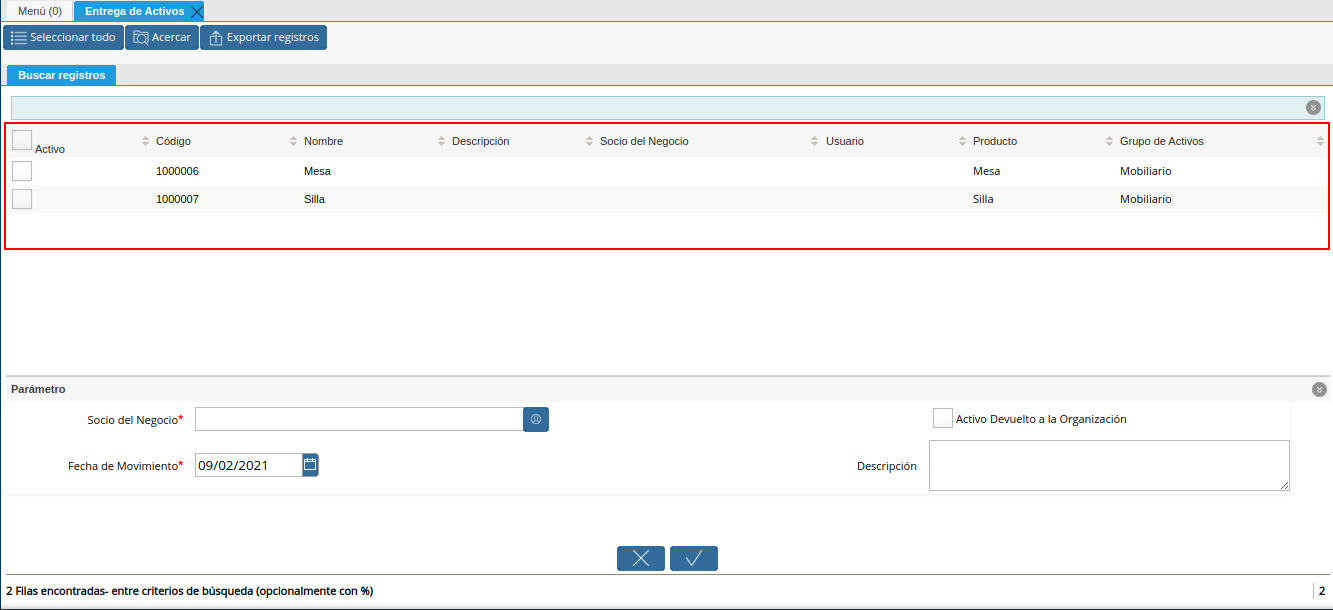Click Mesa in the Nombre column
Screen dimensions: 1333x610
point(317,171)
